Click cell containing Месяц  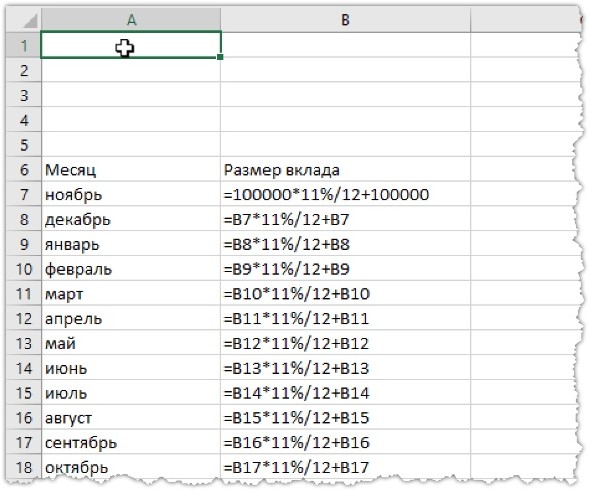pos(131,169)
